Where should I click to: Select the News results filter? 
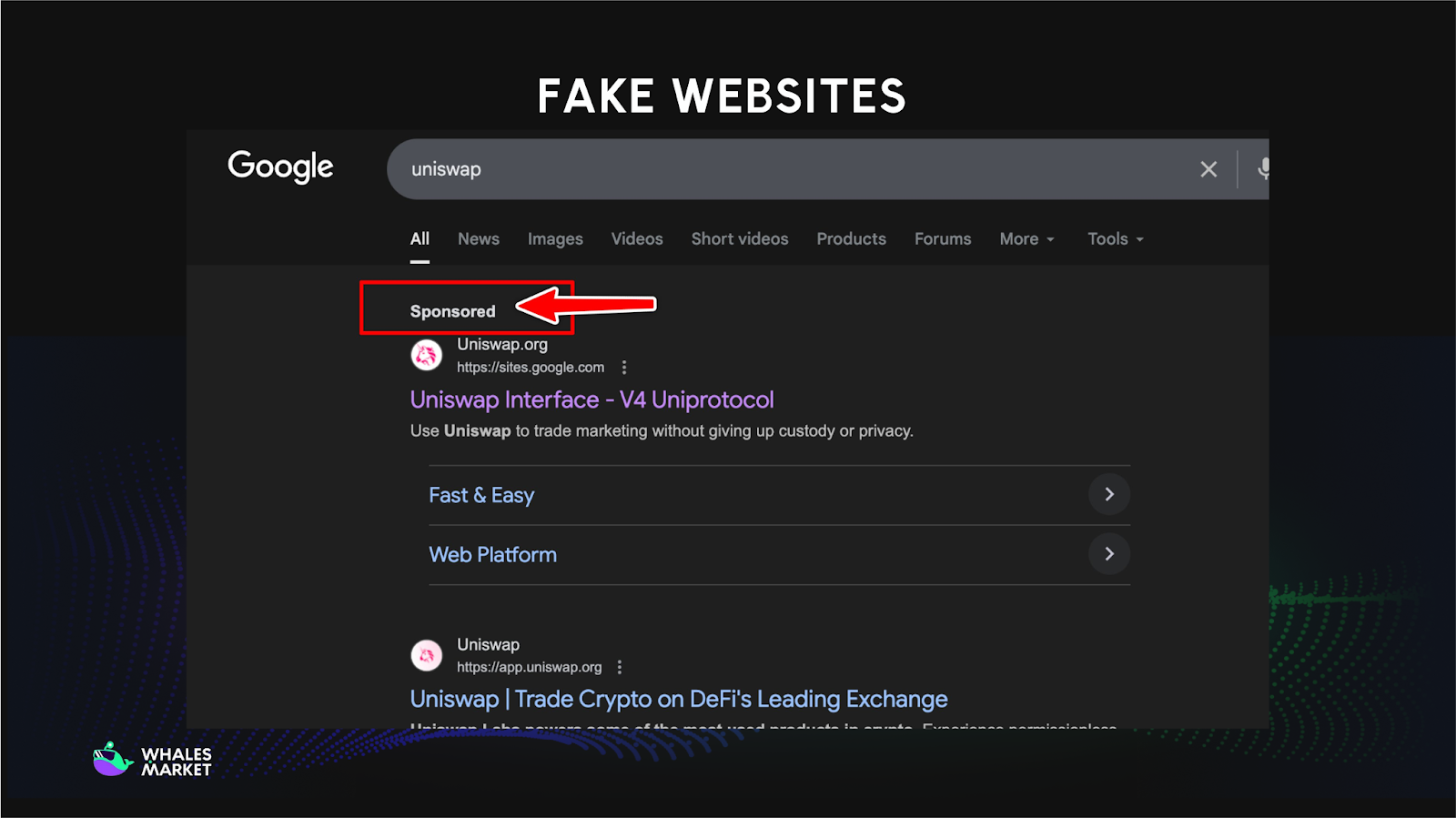[x=478, y=238]
